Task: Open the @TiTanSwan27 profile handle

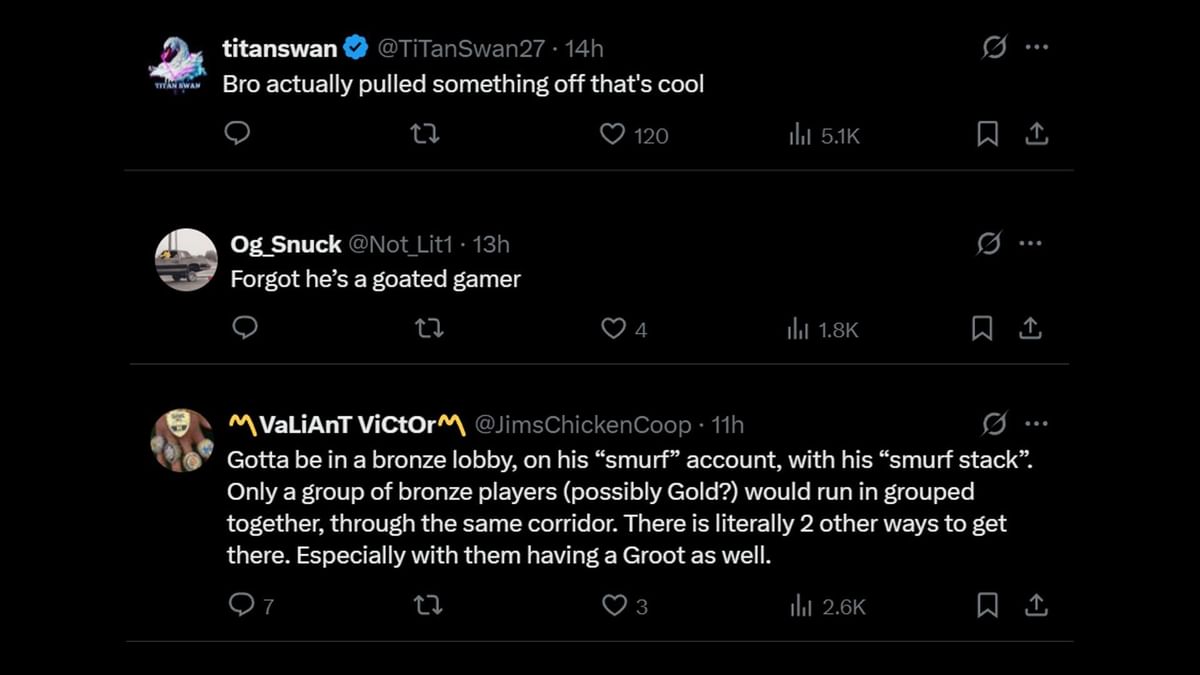Action: pyautogui.click(x=463, y=48)
